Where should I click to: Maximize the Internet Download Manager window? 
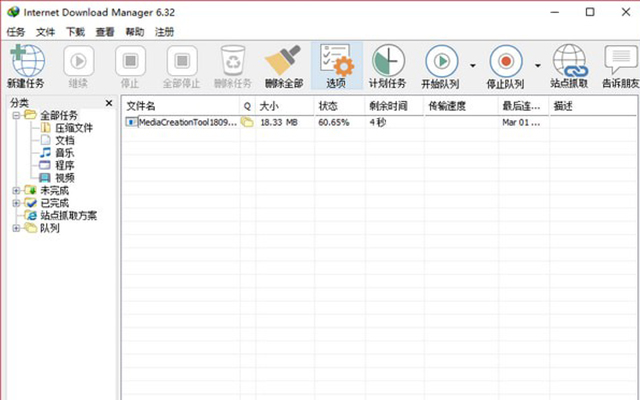point(590,12)
